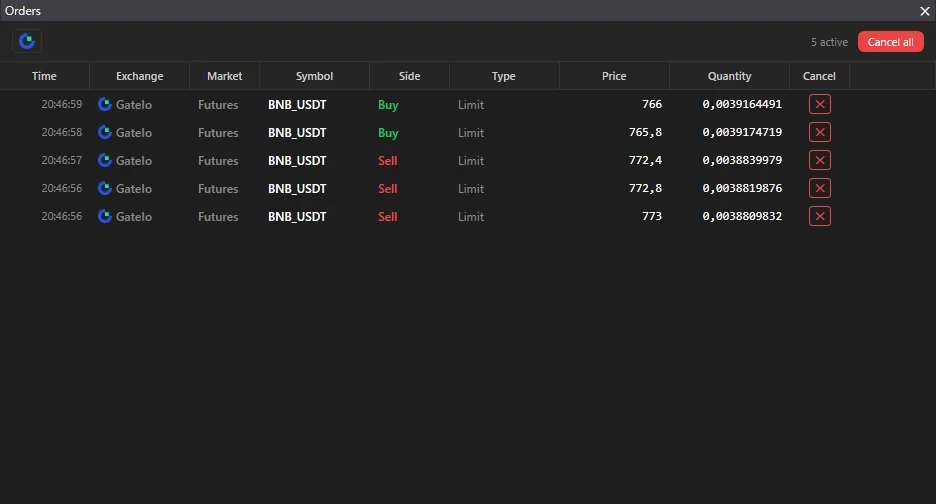Select the time 20:46:58 cell
The width and height of the screenshot is (936, 504).
[x=61, y=132]
